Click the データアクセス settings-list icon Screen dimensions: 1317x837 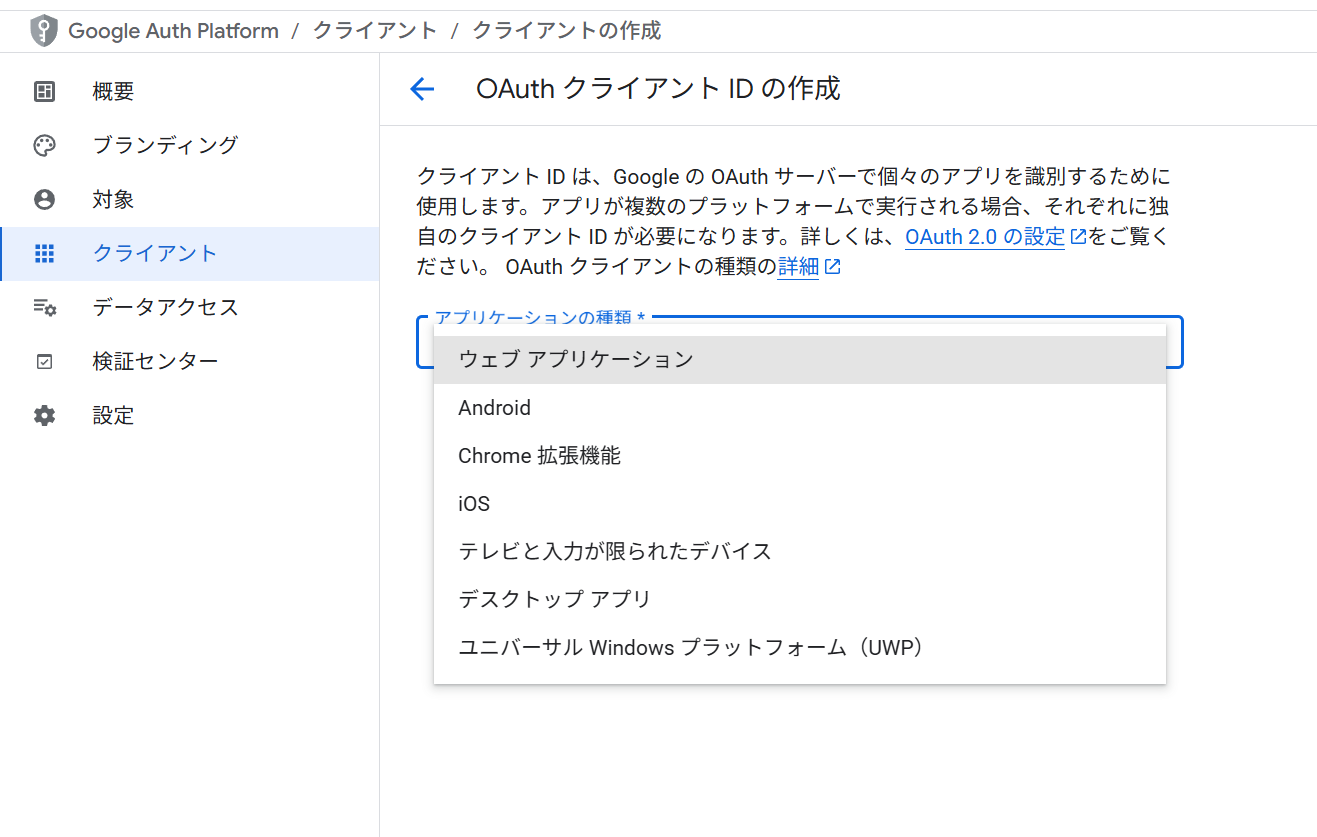pos(44,308)
